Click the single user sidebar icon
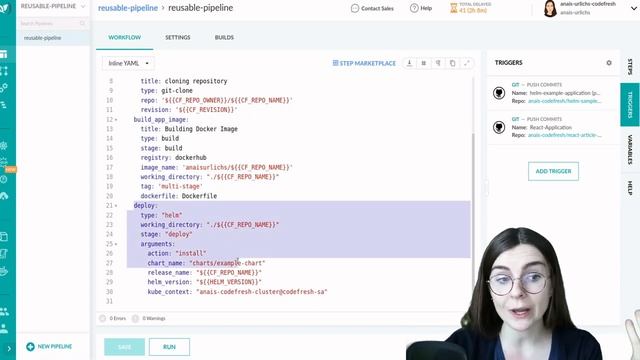 pos(4,329)
